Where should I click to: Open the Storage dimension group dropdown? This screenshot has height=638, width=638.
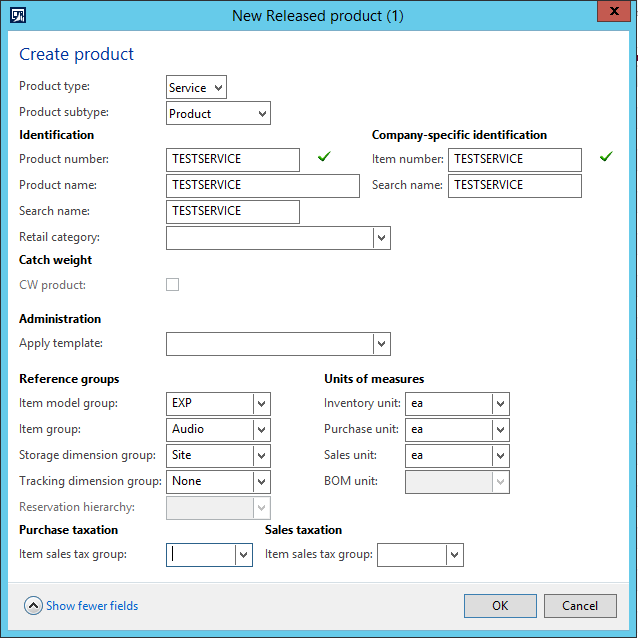coord(261,456)
